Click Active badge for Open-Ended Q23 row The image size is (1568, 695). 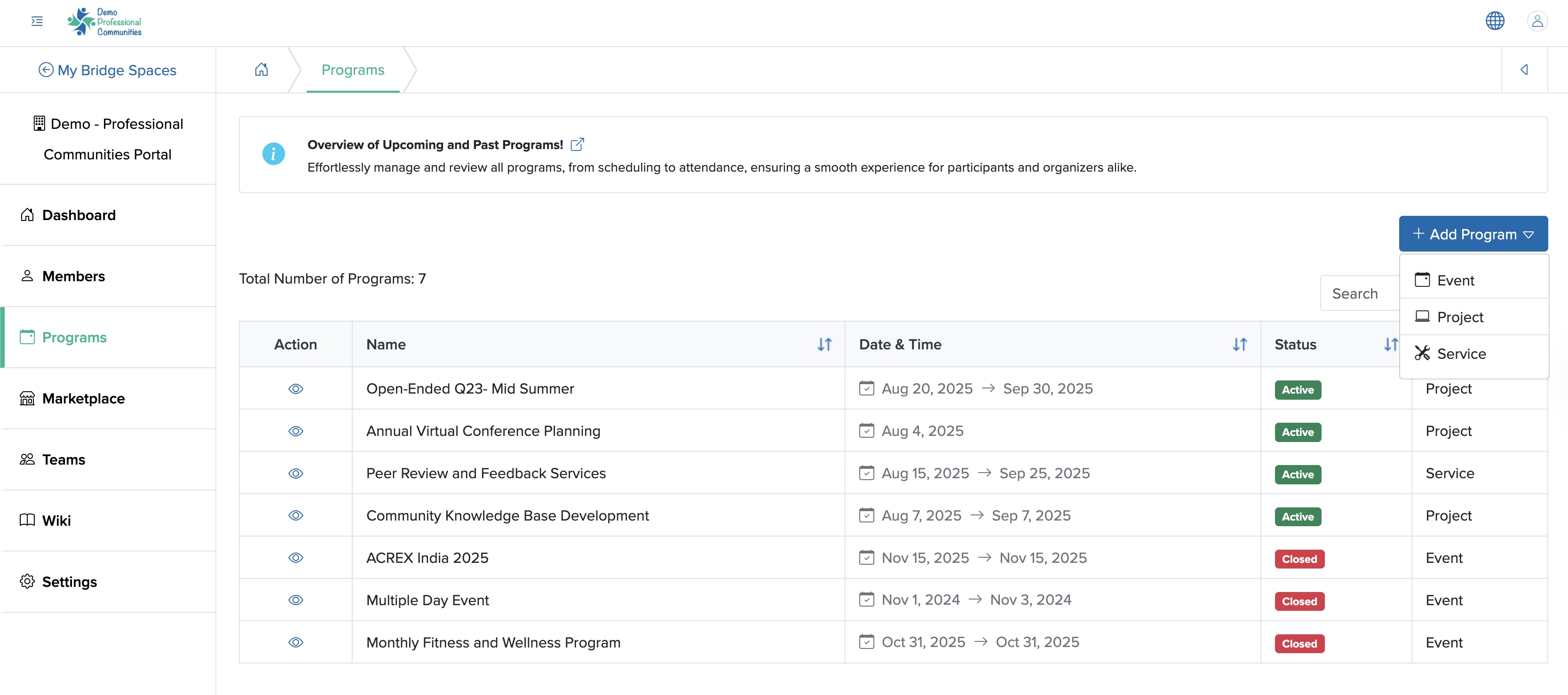(1298, 389)
